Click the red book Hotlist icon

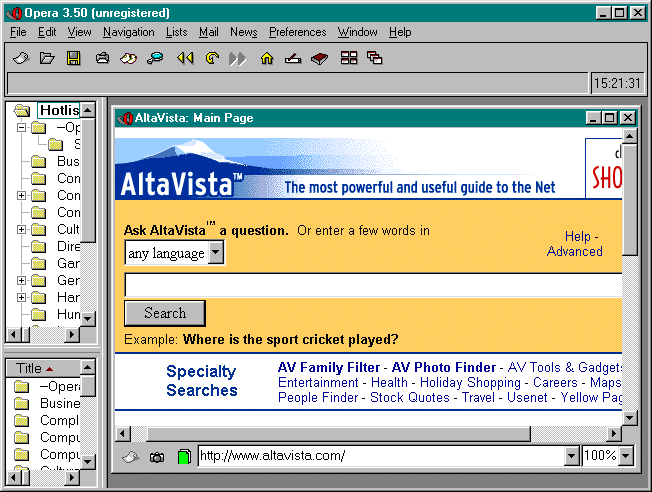click(319, 59)
